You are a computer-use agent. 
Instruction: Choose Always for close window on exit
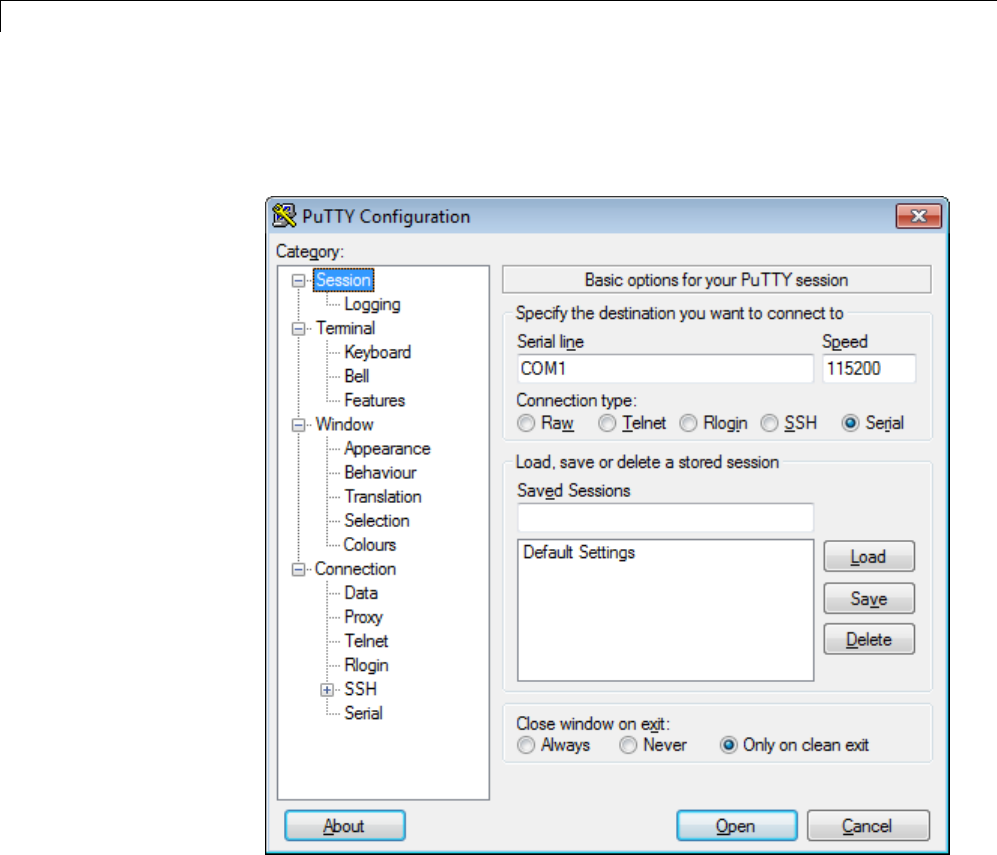[x=526, y=745]
